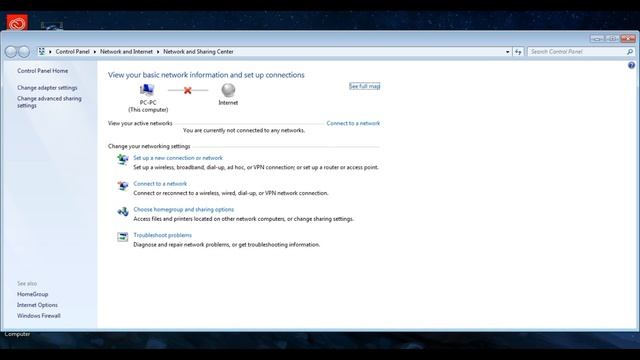Open the Help question mark icon
This screenshot has width=640, height=360.
[631, 65]
